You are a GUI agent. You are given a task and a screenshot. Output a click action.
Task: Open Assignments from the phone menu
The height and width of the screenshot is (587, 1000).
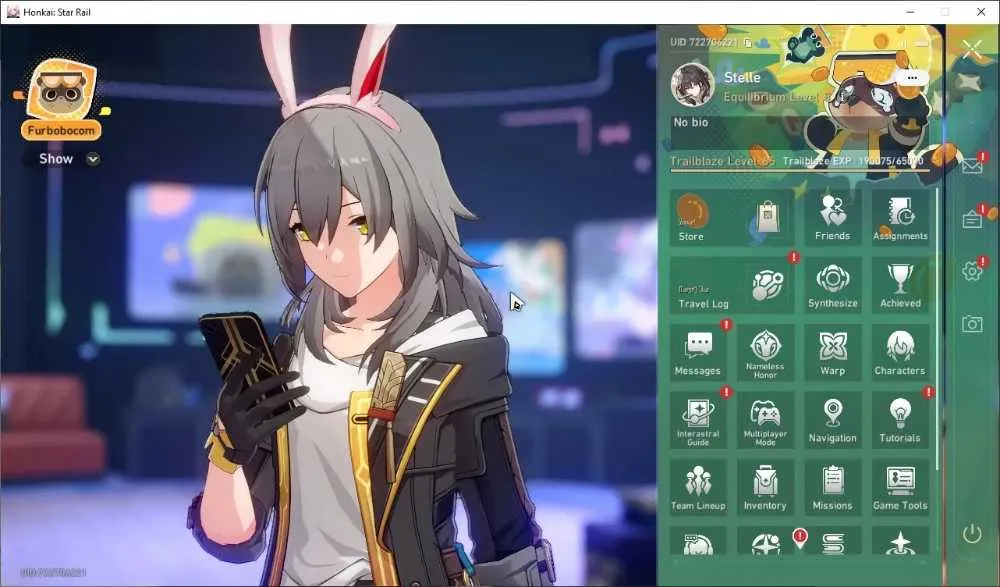coord(900,218)
